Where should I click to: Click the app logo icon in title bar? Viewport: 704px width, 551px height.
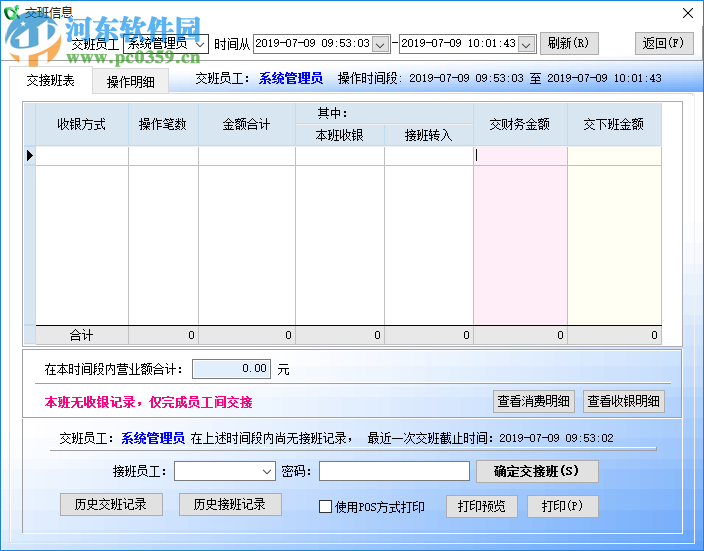pos(11,13)
